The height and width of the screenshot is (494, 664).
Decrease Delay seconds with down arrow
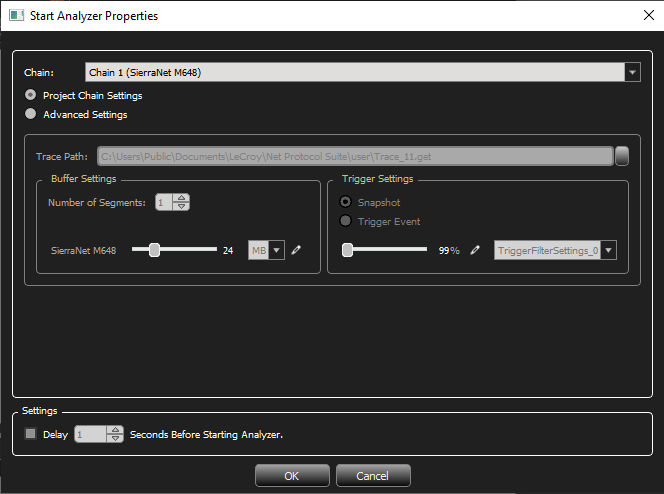[115, 438]
